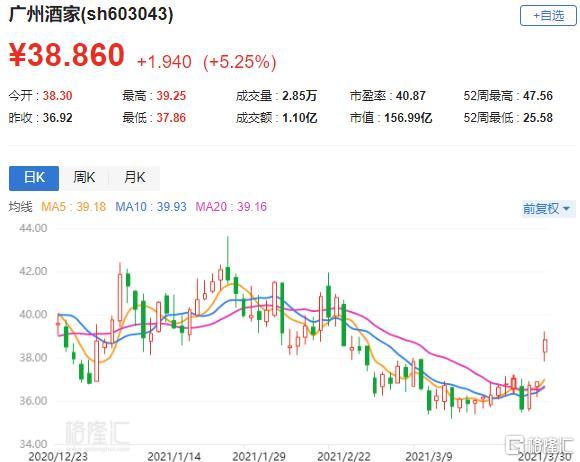Image resolution: width=580 pixels, height=462 pixels.
Task: Click the MA20 moving average legend
Action: pyautogui.click(x=231, y=206)
